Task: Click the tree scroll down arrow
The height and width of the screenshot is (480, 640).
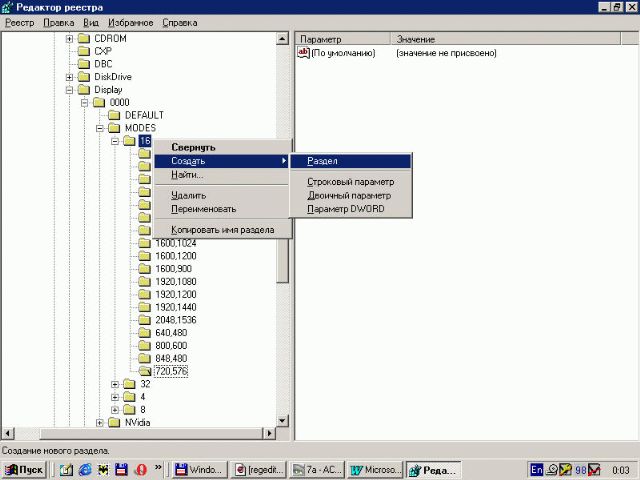Action: (282, 421)
